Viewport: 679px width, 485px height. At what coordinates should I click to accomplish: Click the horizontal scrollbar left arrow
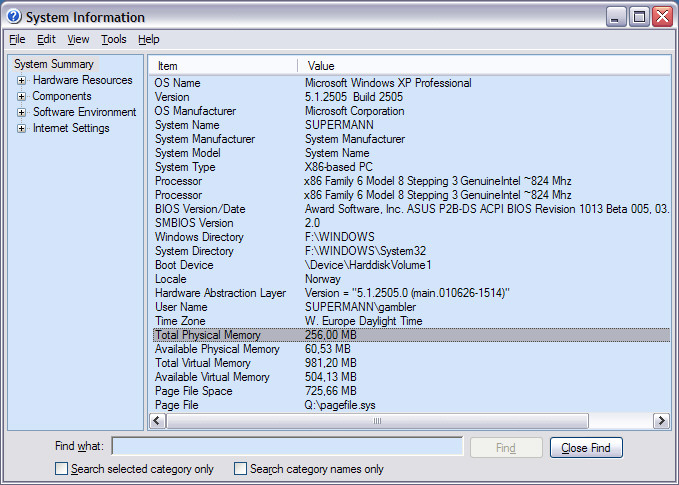pos(157,420)
